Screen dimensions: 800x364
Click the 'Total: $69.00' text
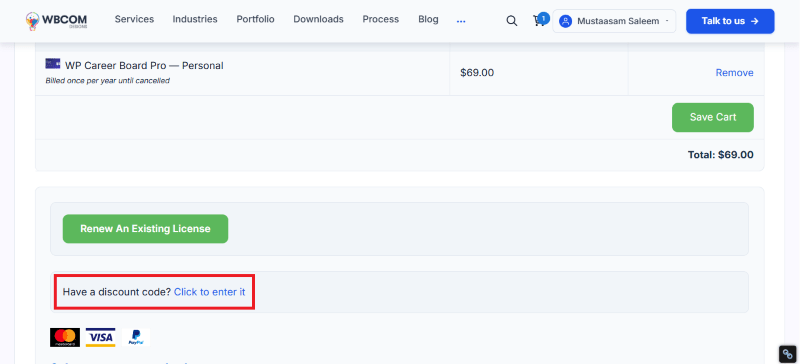tap(720, 155)
